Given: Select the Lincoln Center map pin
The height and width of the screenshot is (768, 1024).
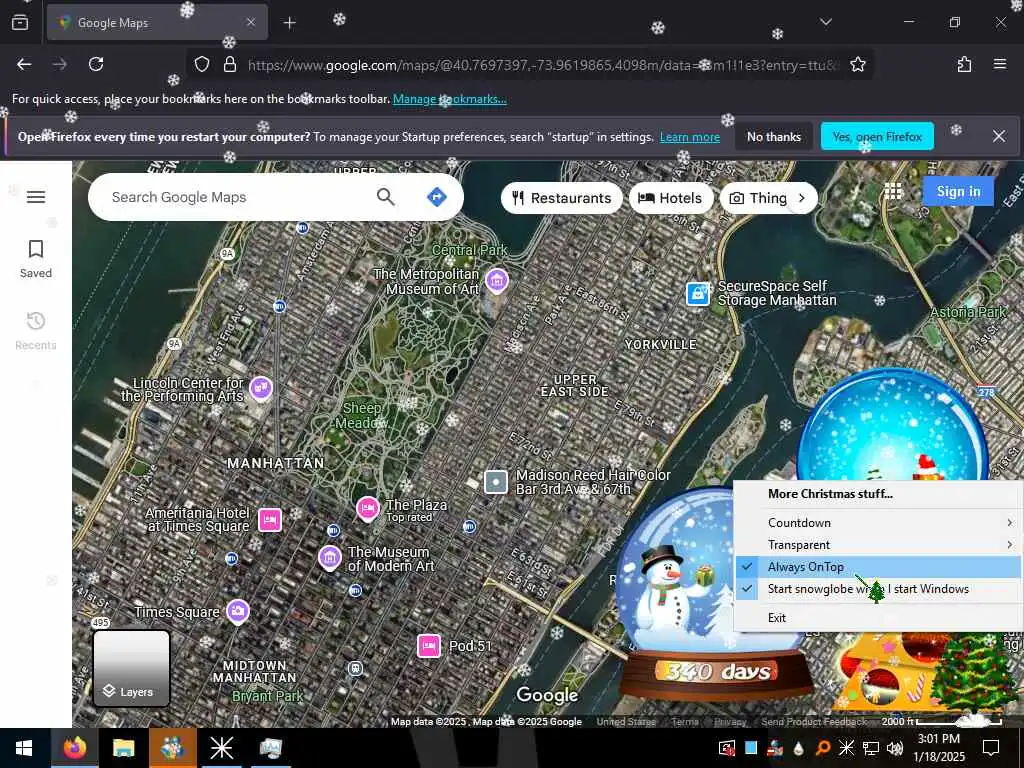Looking at the screenshot, I should tap(261, 388).
